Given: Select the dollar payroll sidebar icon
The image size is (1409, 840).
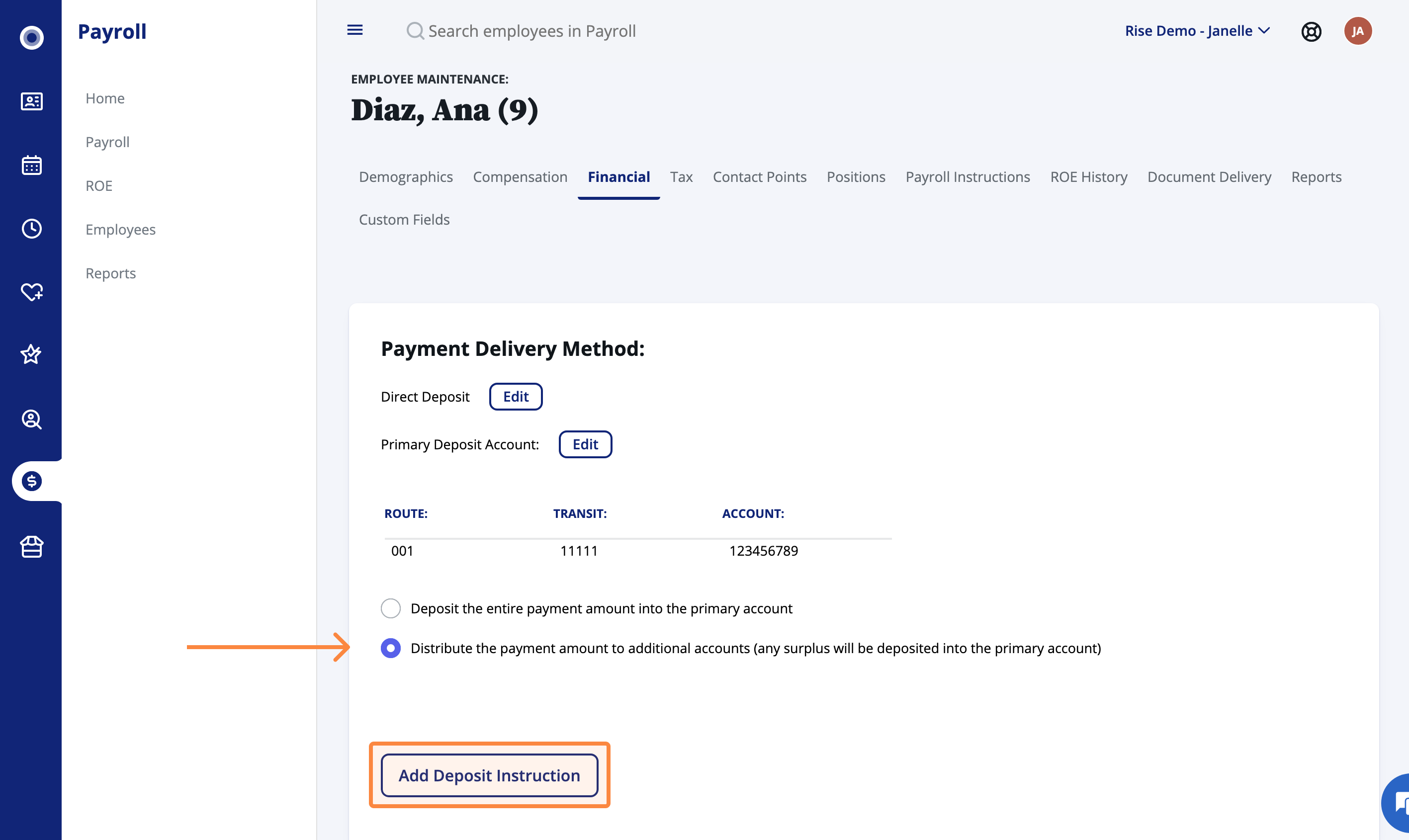Looking at the screenshot, I should 32,481.
